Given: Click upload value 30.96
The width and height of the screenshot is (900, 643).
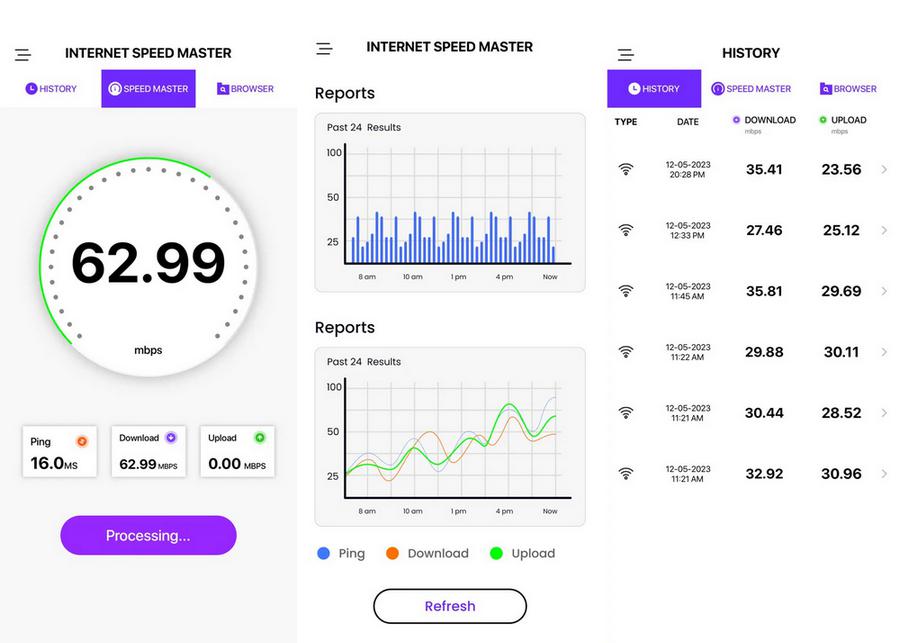Looking at the screenshot, I should [841, 474].
